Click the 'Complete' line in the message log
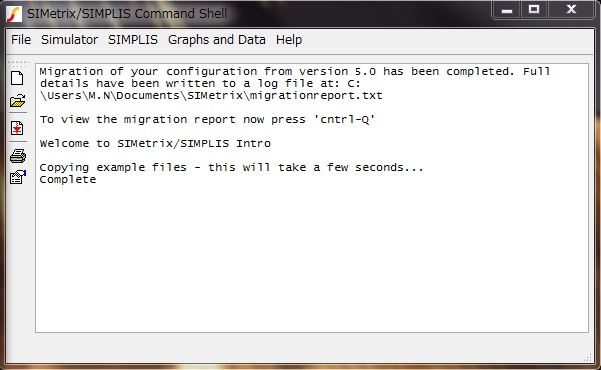 pyautogui.click(x=68, y=179)
